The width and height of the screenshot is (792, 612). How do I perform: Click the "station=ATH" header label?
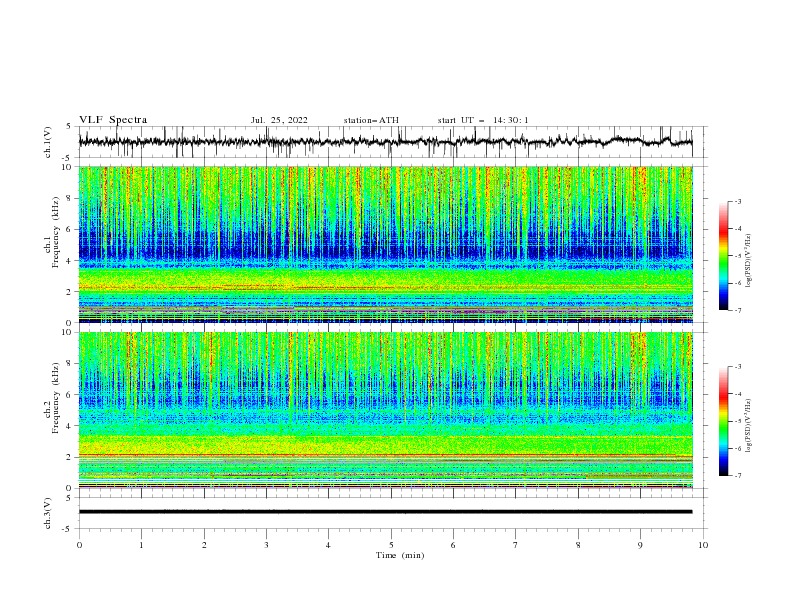pyautogui.click(x=371, y=120)
